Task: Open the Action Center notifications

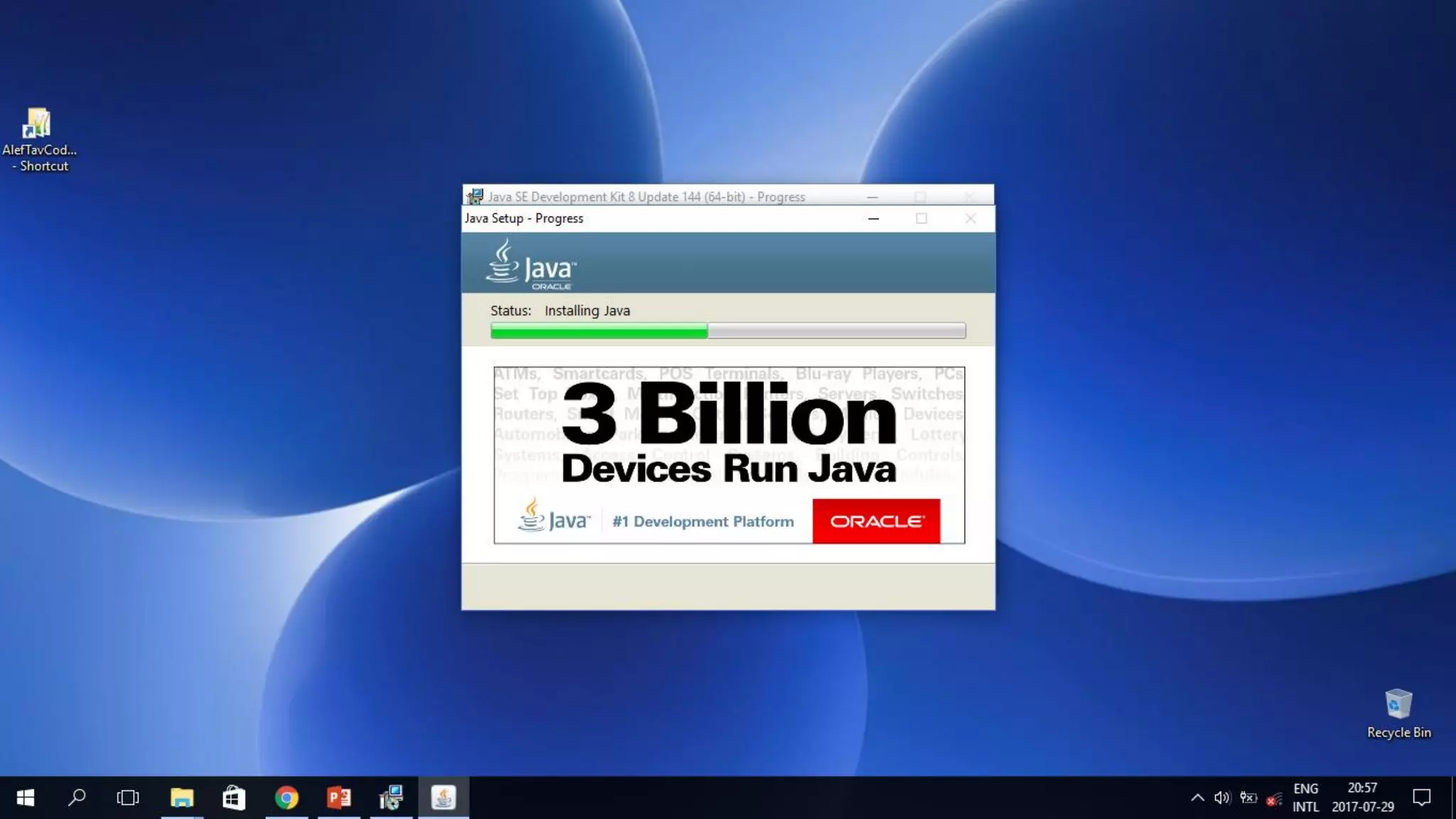Action: [1421, 798]
